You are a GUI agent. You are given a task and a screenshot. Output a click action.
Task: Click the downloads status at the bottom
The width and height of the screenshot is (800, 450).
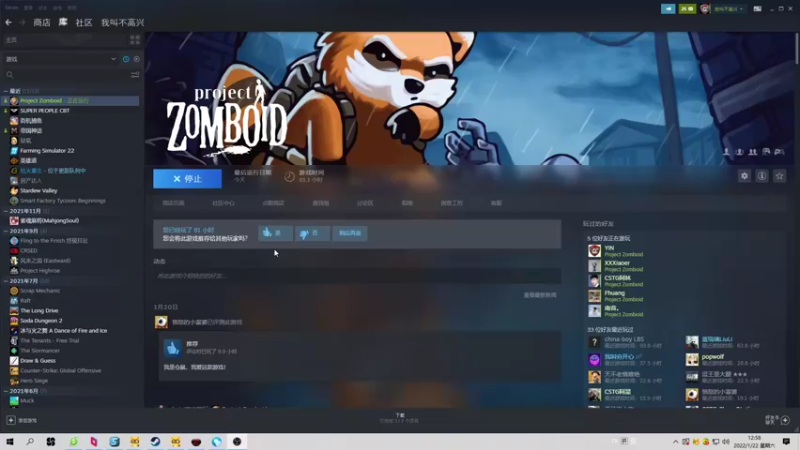point(399,418)
